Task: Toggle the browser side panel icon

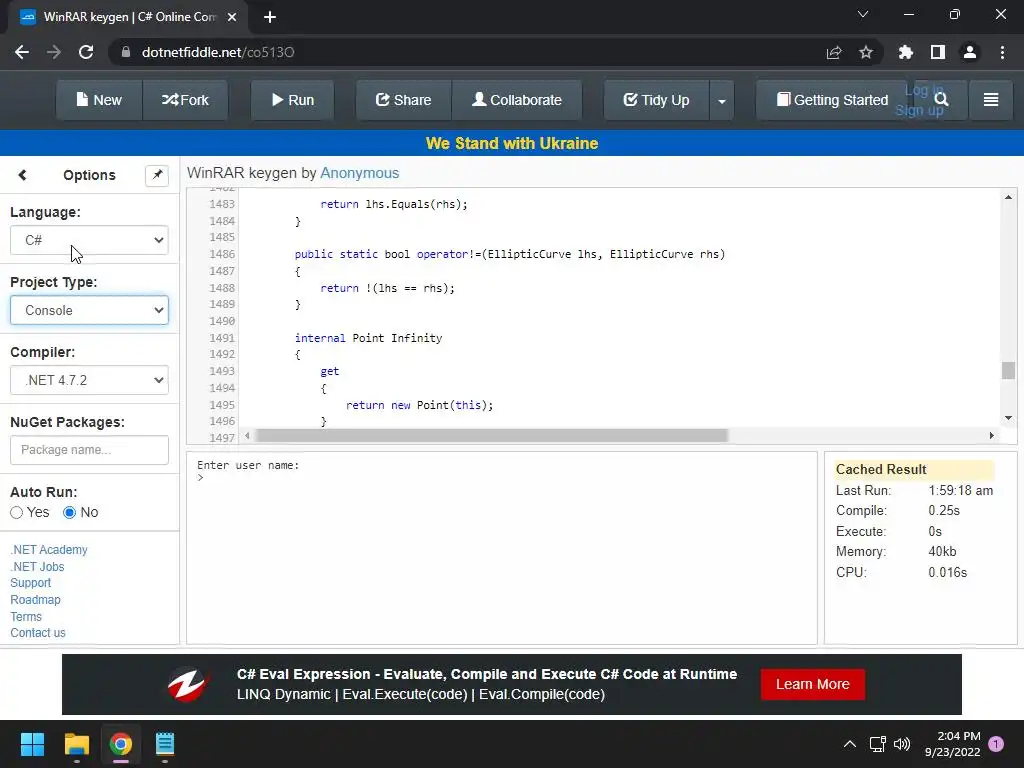Action: coord(938,52)
